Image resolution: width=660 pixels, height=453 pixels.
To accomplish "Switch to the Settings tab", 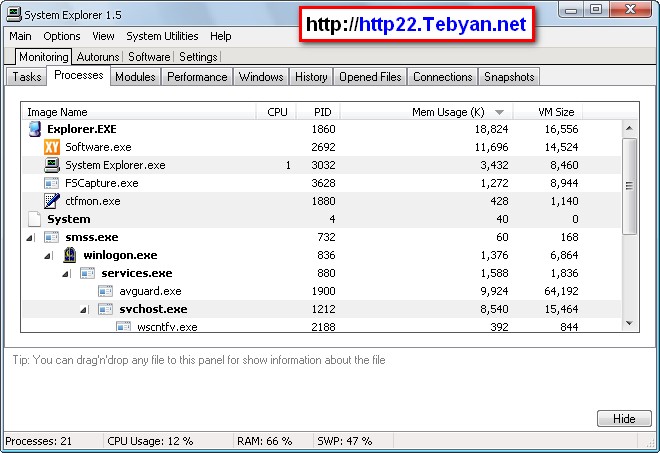I will (198, 57).
